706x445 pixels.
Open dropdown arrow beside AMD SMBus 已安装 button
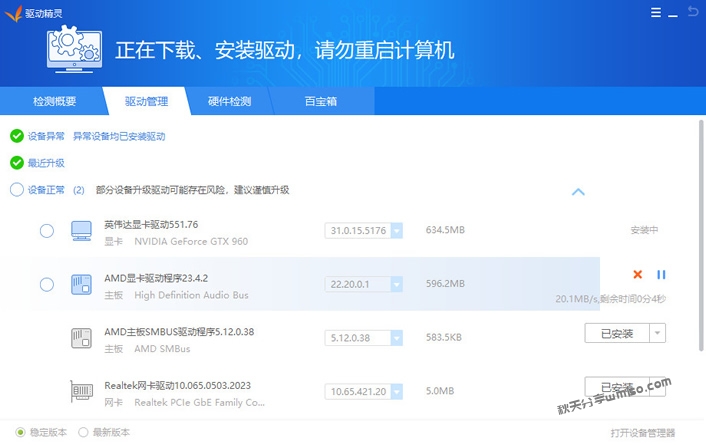[657, 333]
